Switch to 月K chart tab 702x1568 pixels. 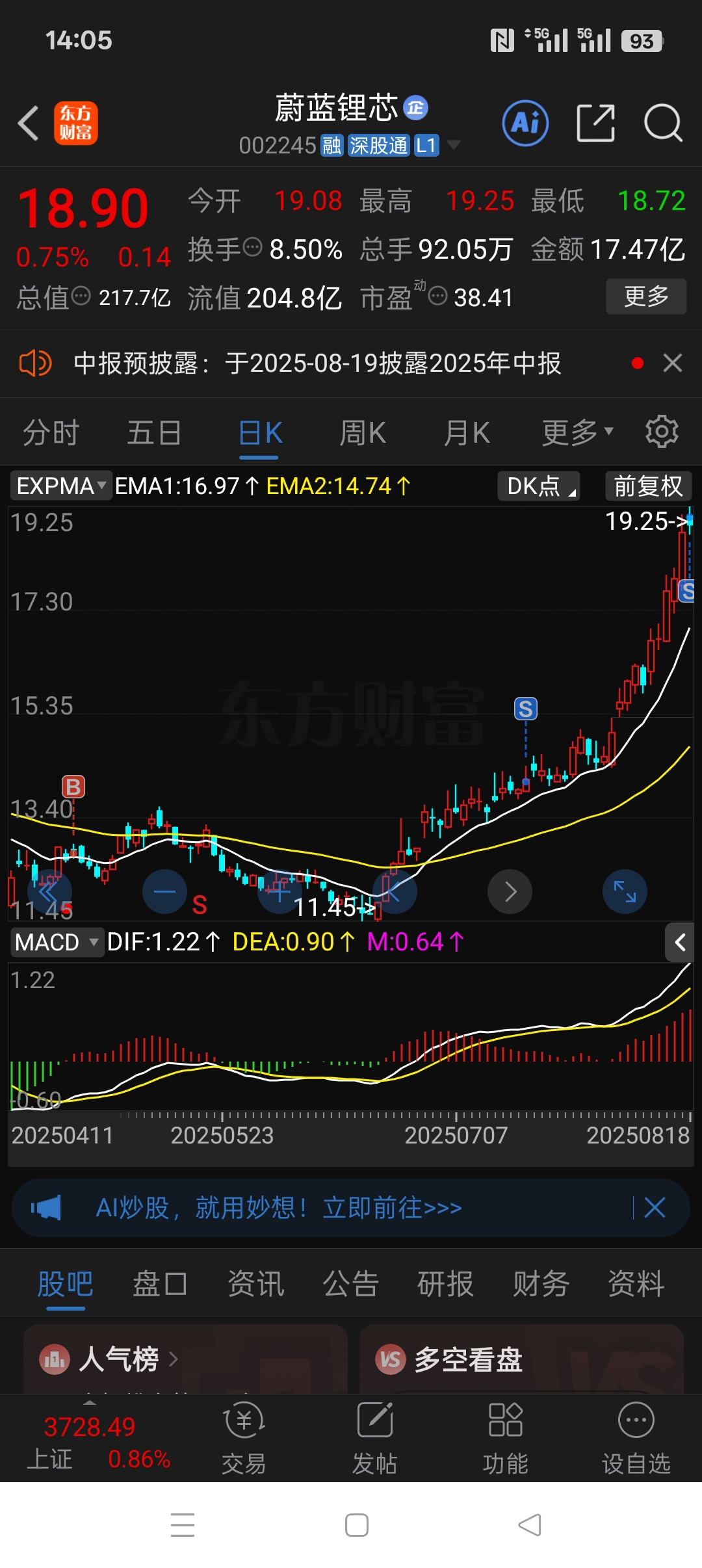coord(467,433)
